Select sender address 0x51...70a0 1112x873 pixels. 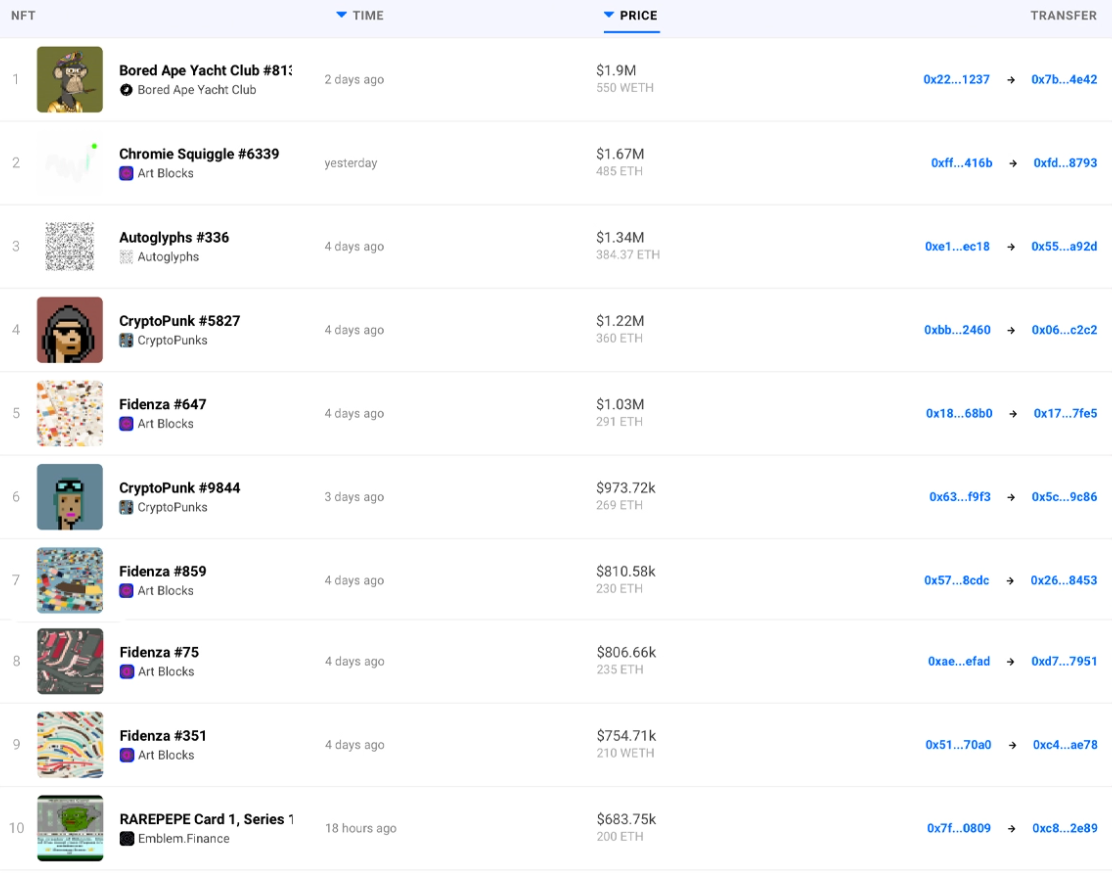[x=959, y=745]
